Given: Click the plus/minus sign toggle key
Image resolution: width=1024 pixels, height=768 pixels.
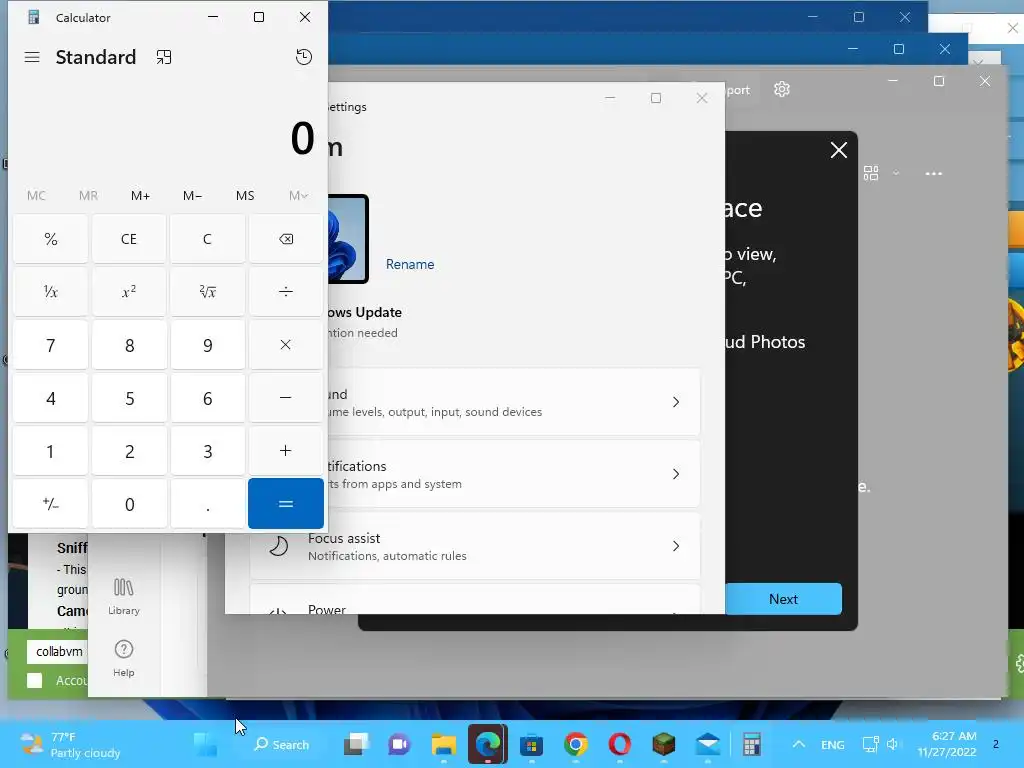Looking at the screenshot, I should coord(50,504).
